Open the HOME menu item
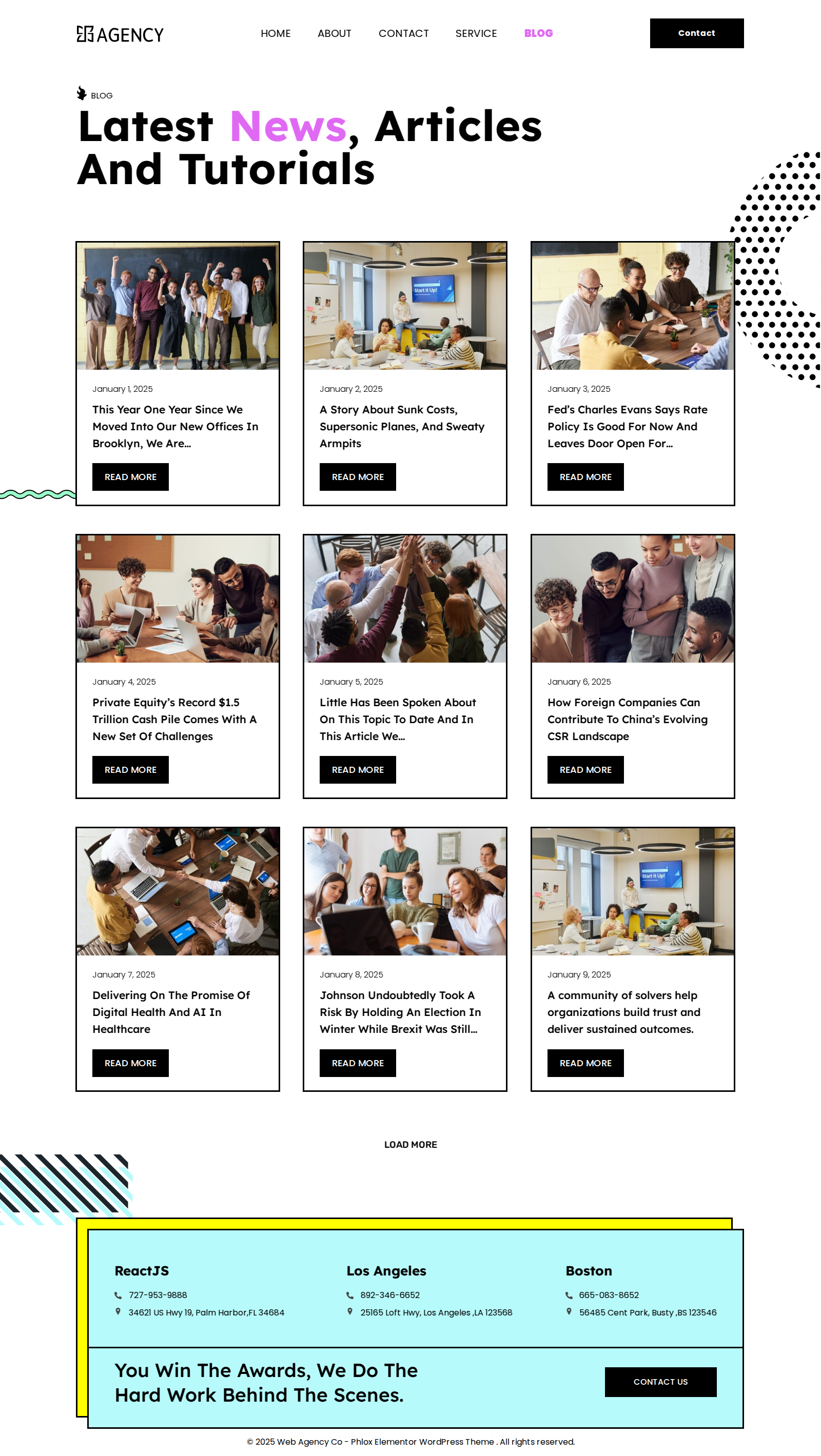Viewport: 821px width, 1456px height. [x=276, y=33]
